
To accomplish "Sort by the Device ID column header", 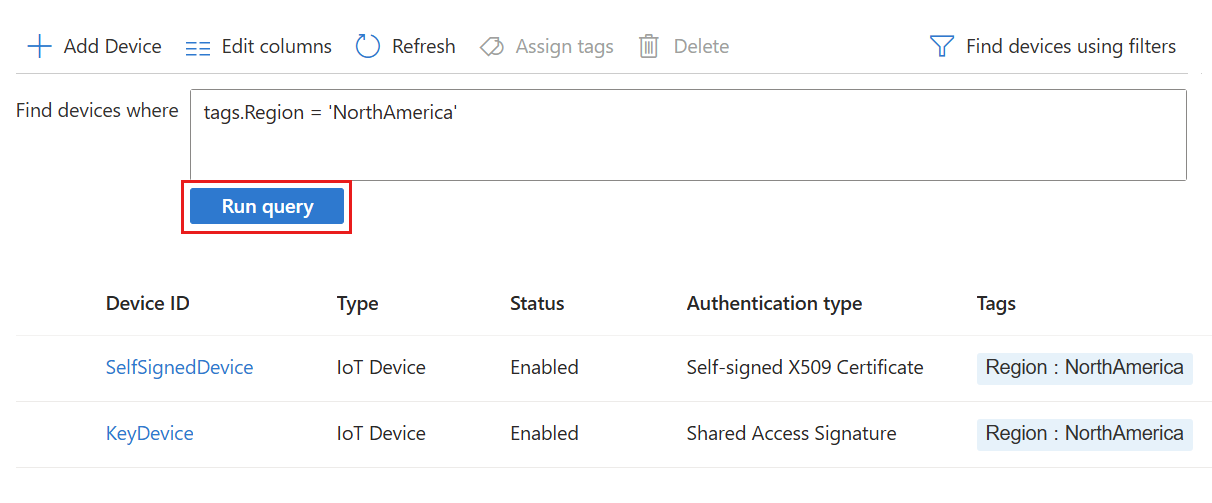I will tap(147, 303).
